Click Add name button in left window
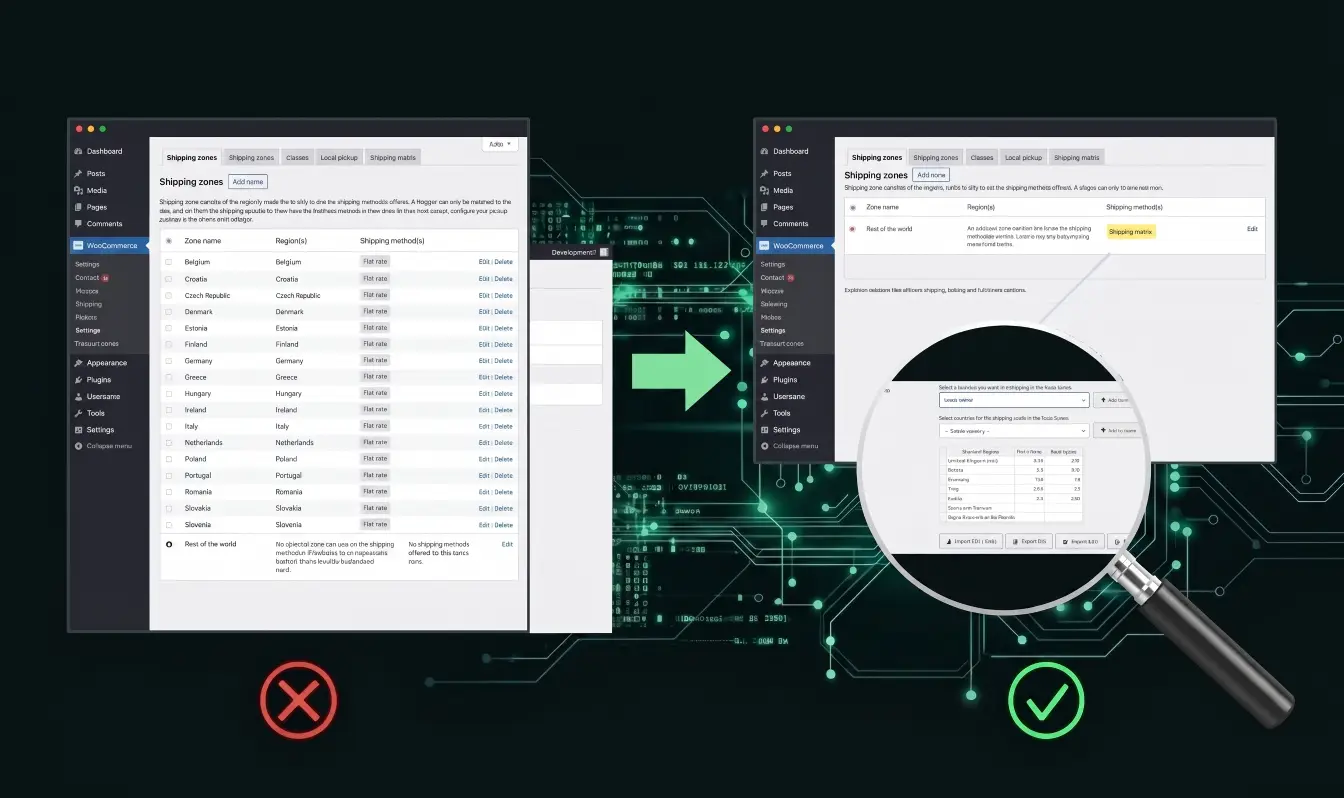This screenshot has width=1344, height=798. (248, 182)
